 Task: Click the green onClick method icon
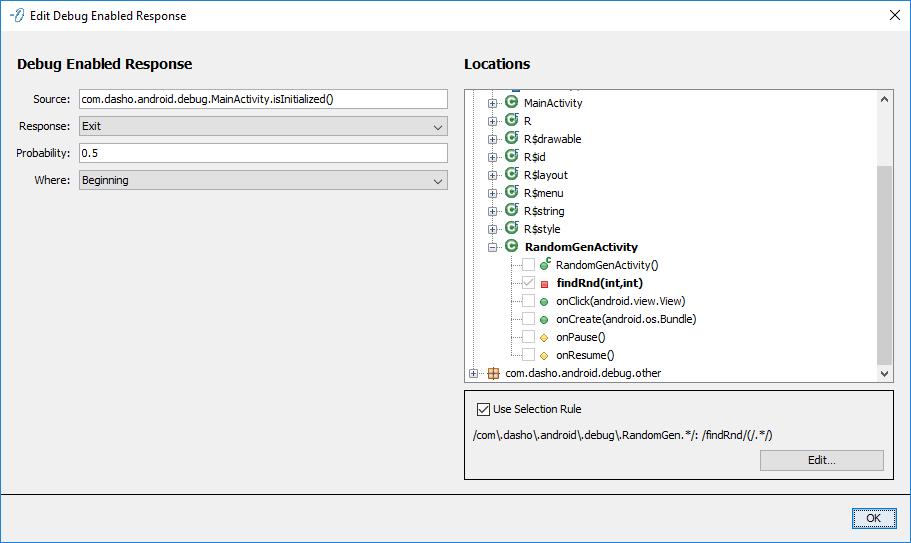544,301
